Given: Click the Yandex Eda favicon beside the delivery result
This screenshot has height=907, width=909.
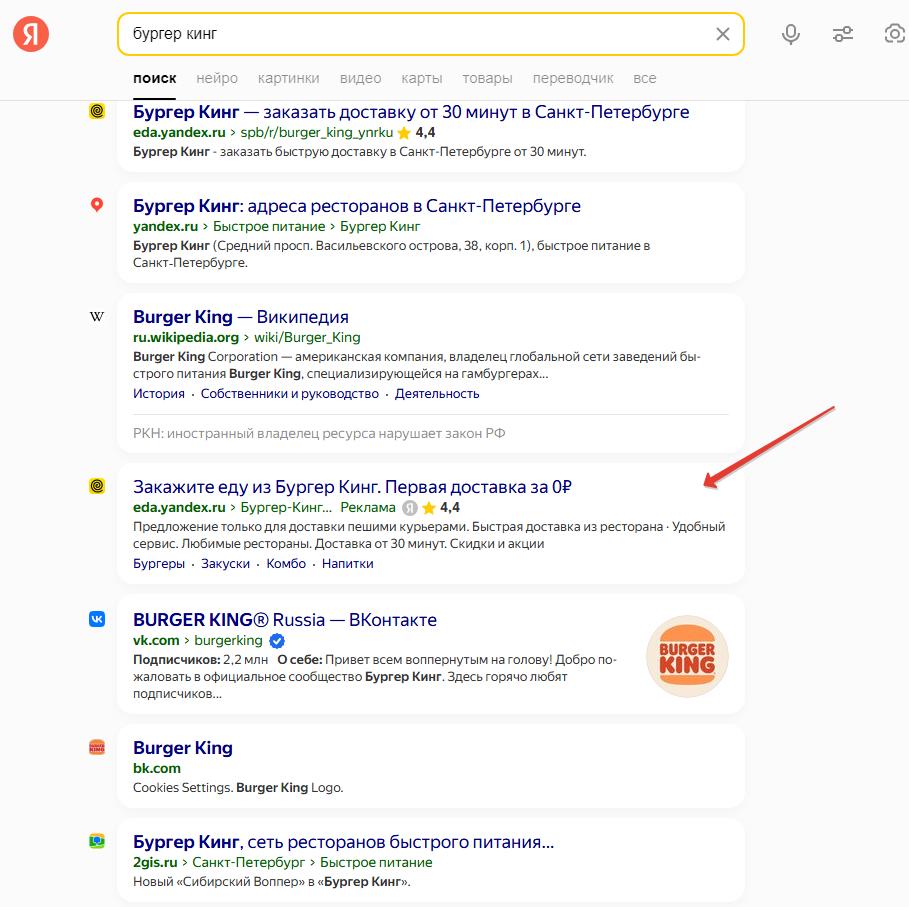Looking at the screenshot, I should pos(97,111).
